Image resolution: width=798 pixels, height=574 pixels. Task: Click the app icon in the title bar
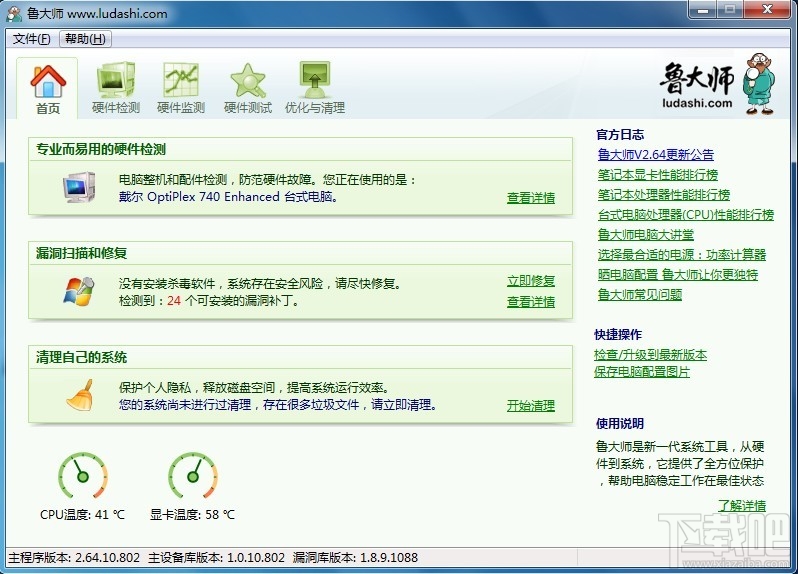point(14,14)
